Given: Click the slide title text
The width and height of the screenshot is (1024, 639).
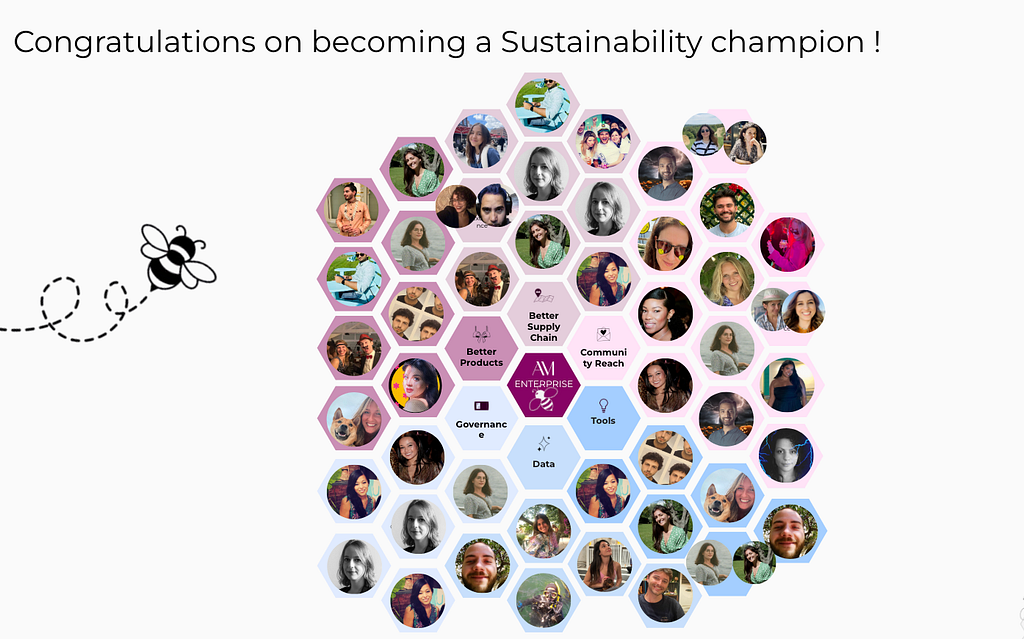Looking at the screenshot, I should (447, 42).
